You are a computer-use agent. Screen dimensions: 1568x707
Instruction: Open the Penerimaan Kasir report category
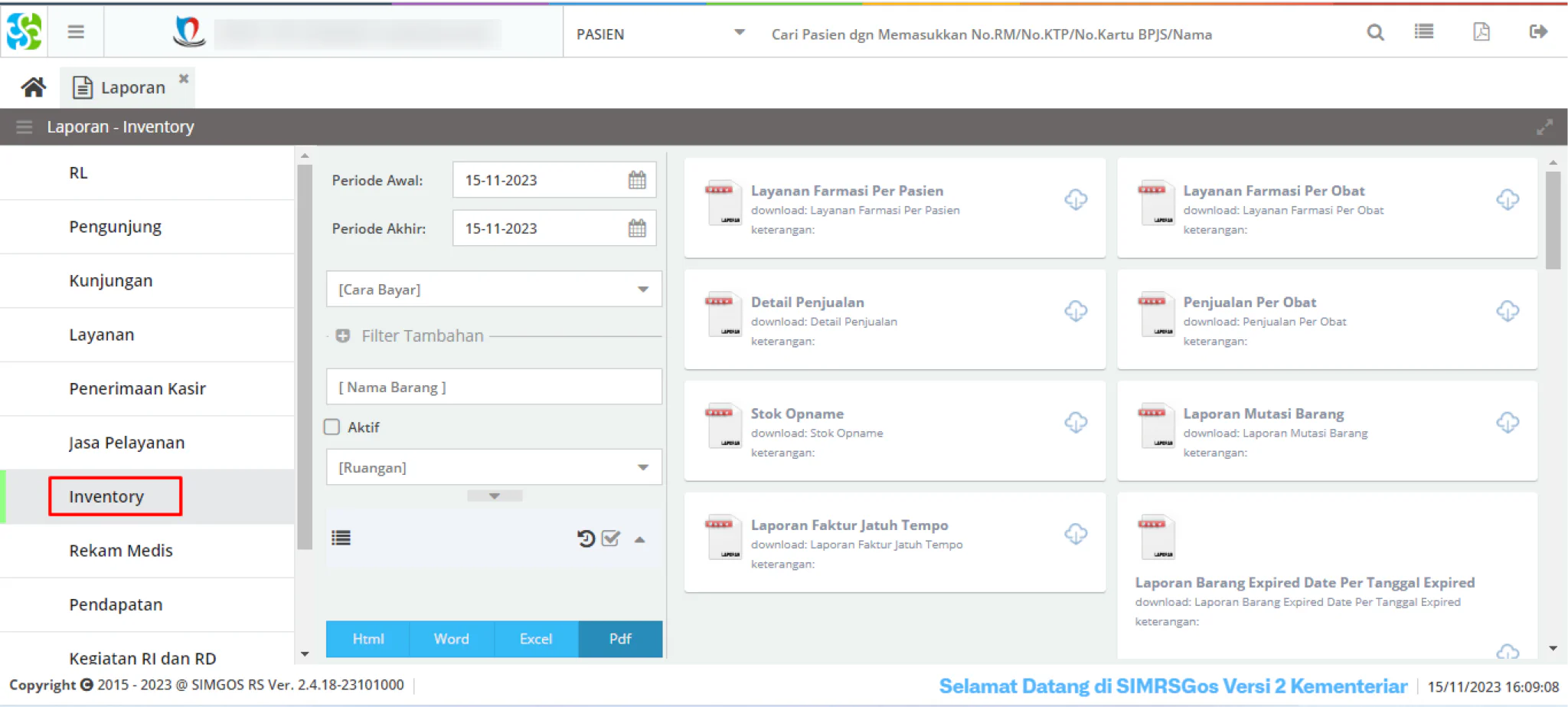pyautogui.click(x=147, y=388)
